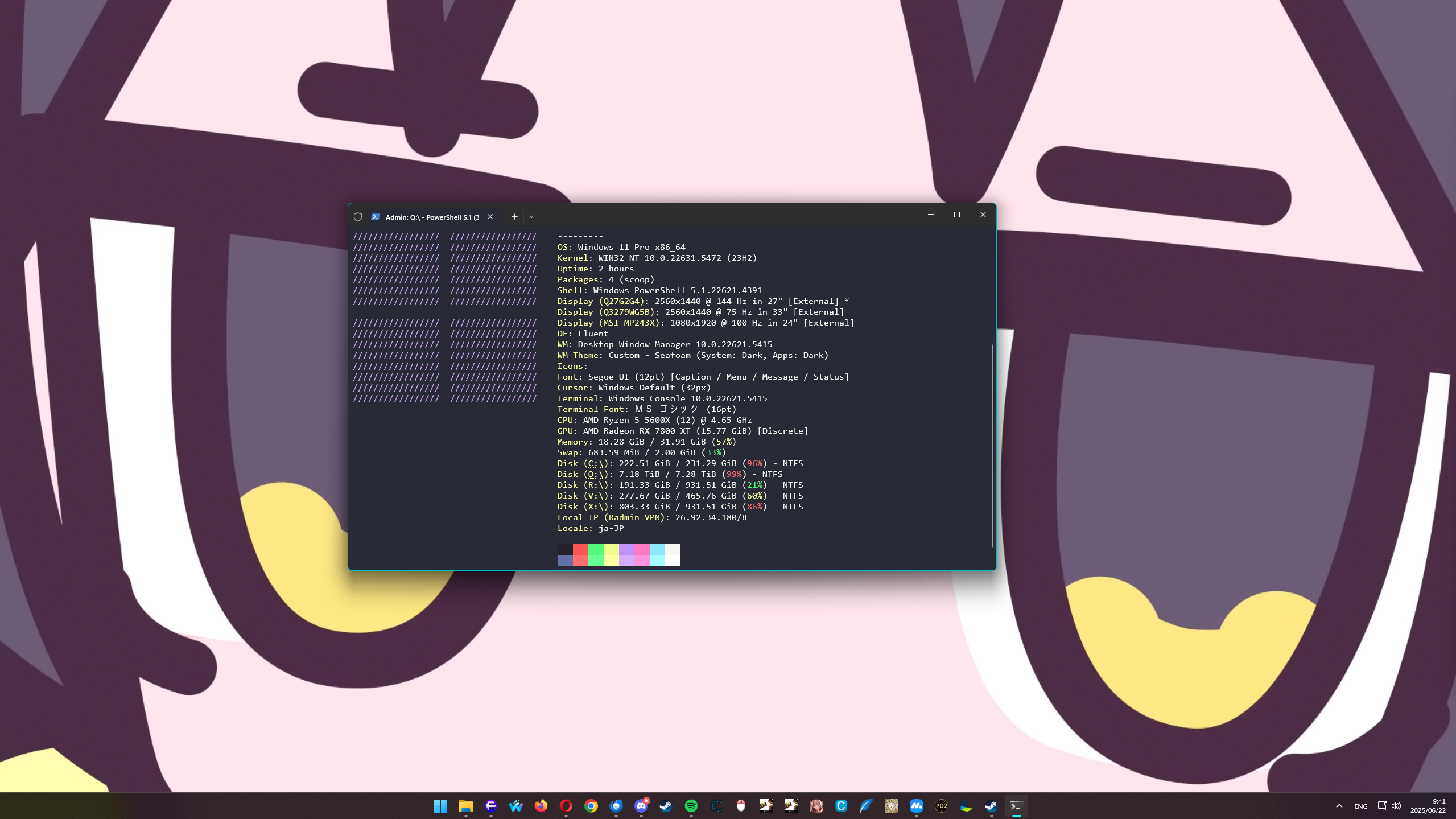Viewport: 1456px width, 819px height.
Task: Open File Explorer from the taskbar
Action: [465, 806]
